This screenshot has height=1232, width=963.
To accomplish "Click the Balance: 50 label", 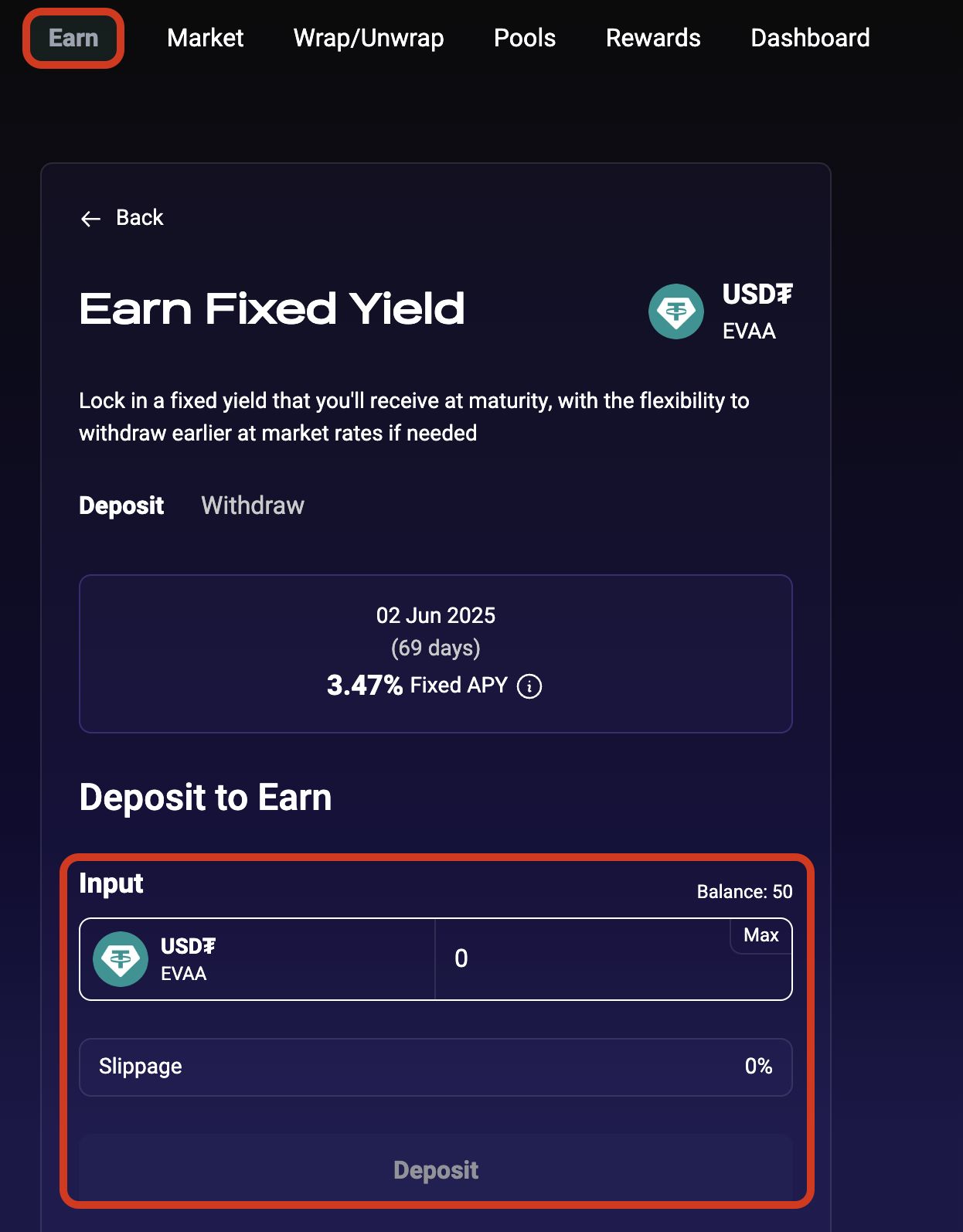I will pyautogui.click(x=744, y=892).
